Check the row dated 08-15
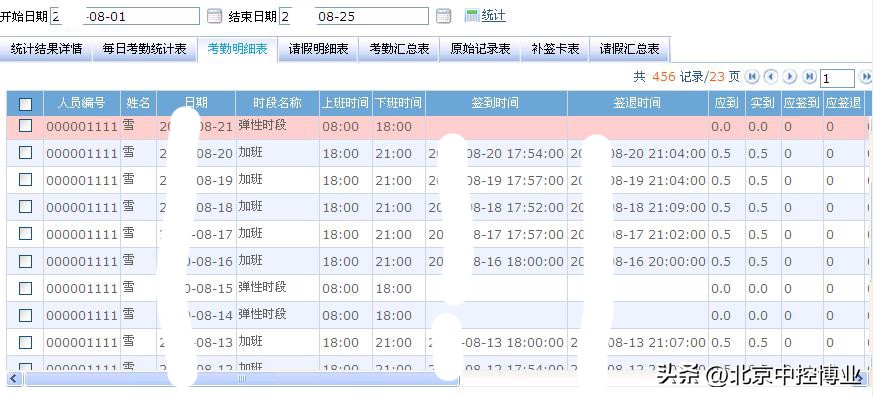 (26, 288)
